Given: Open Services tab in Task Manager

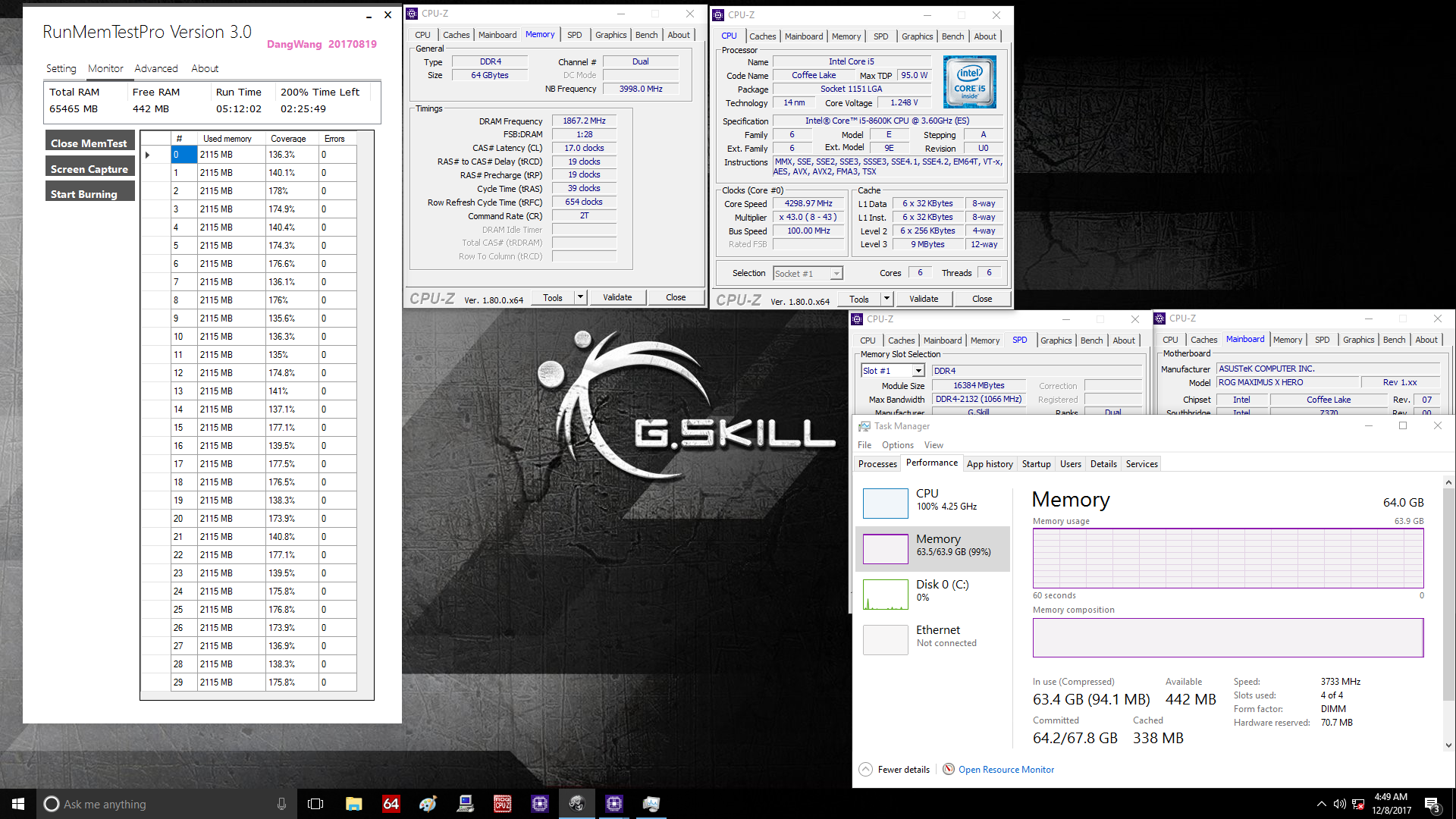Looking at the screenshot, I should [x=1141, y=464].
